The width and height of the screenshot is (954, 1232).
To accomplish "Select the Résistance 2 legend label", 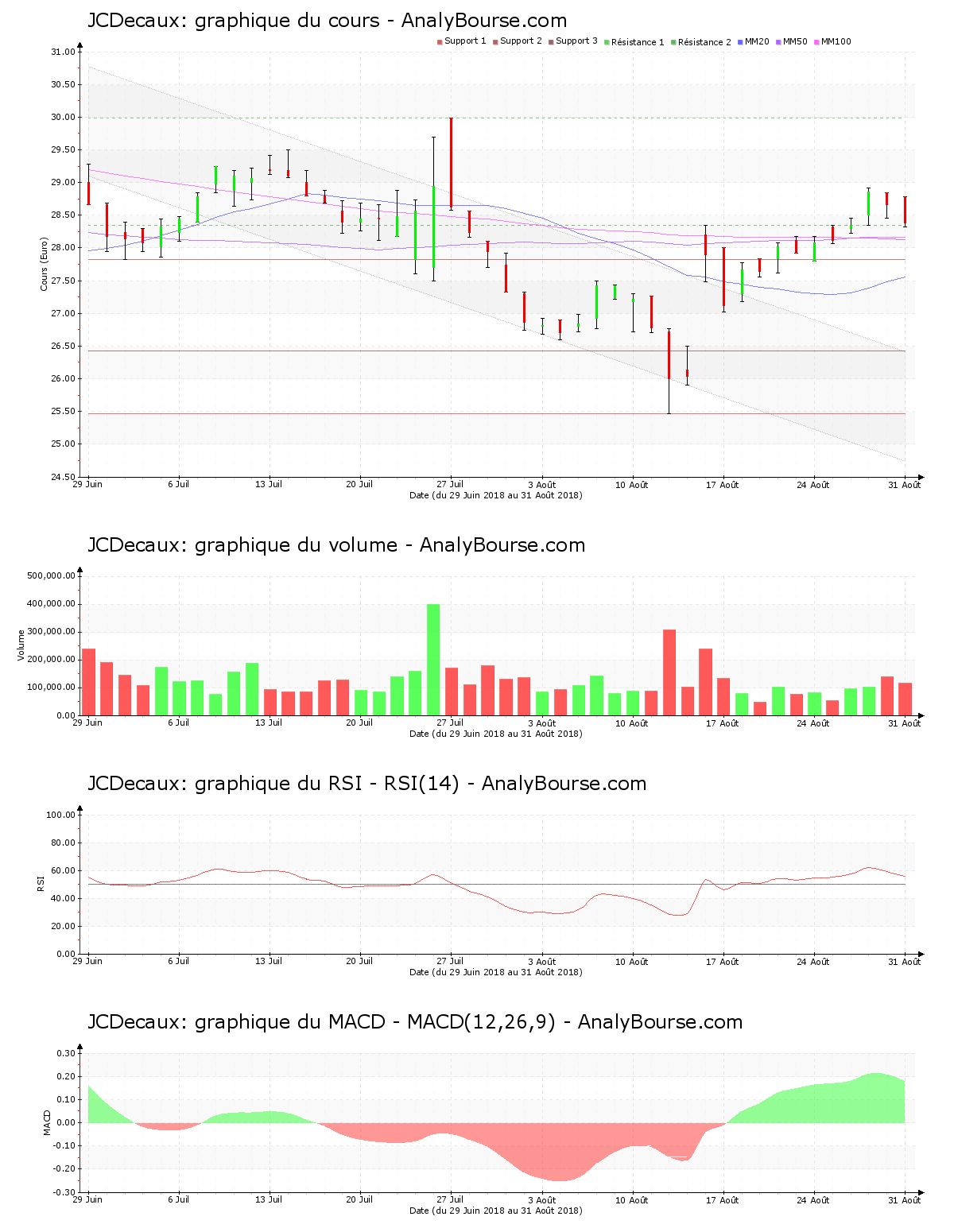I will coord(704,41).
